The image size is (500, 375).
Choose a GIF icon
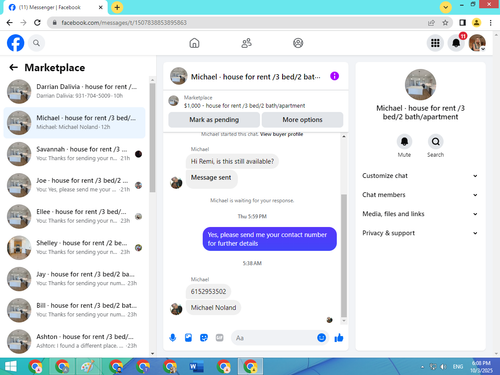pyautogui.click(x=219, y=338)
